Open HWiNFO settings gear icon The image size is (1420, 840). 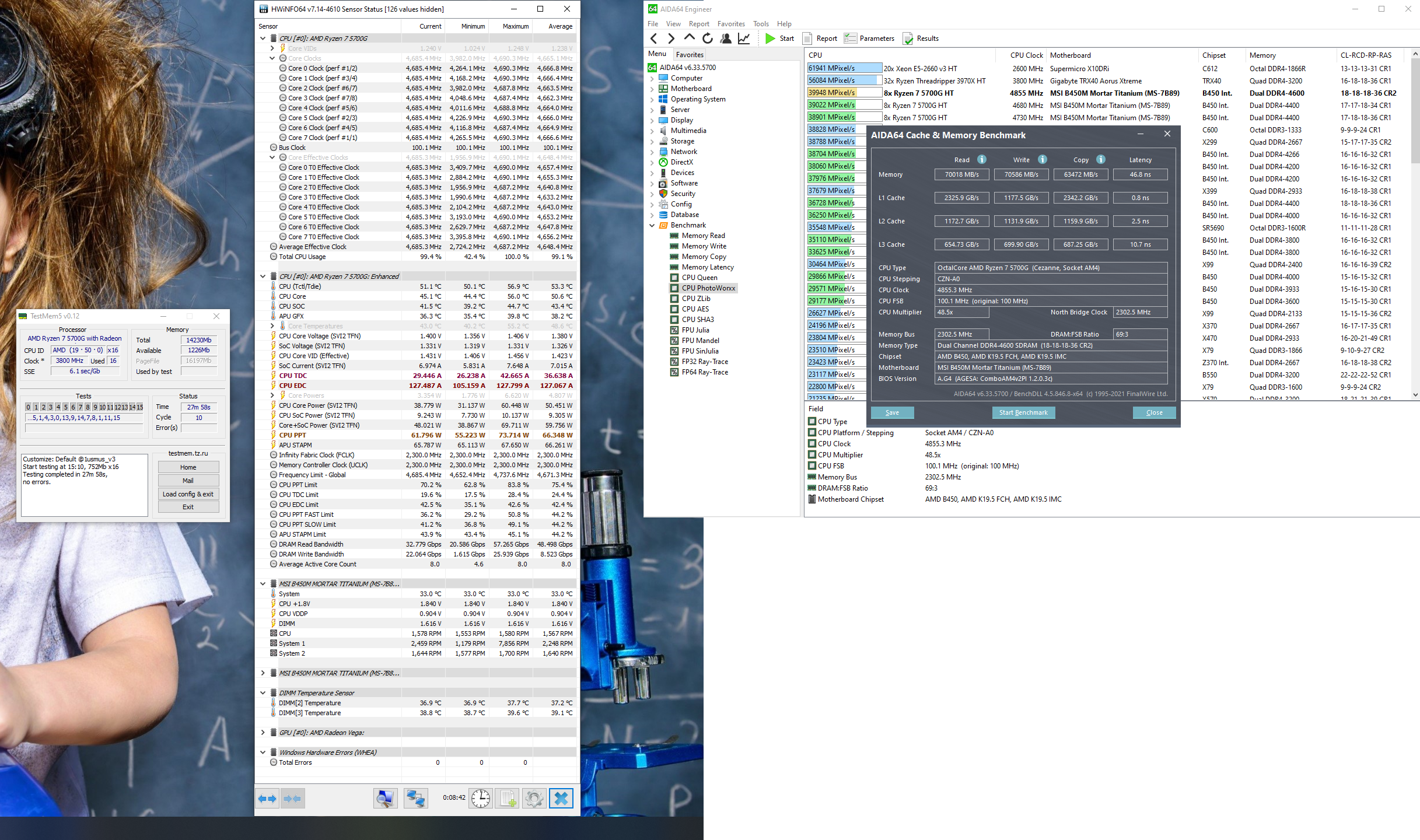pyautogui.click(x=534, y=799)
